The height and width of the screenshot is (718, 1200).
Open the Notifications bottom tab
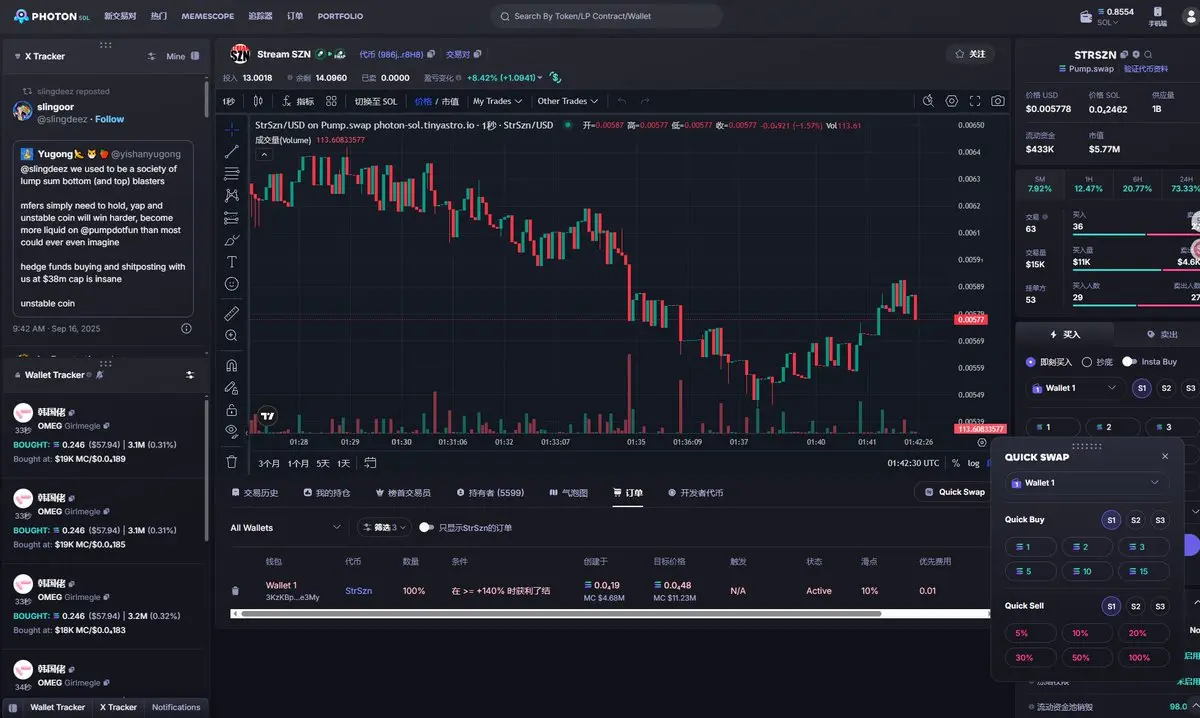click(176, 707)
